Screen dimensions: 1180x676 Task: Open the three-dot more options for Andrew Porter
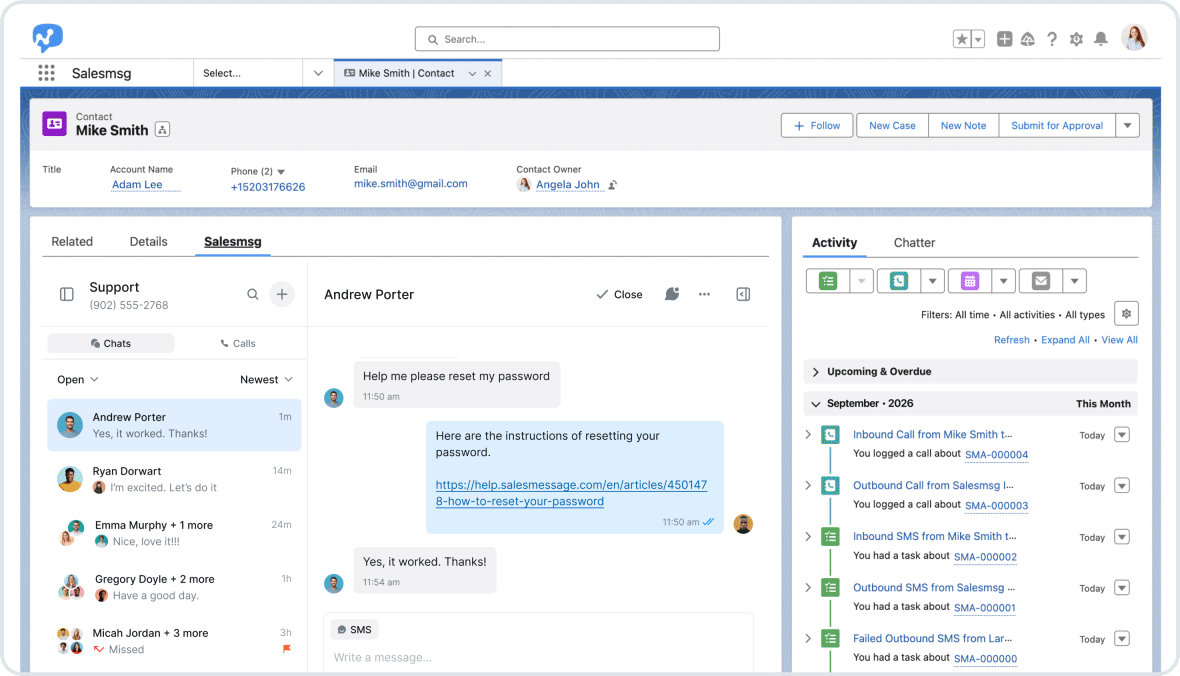(x=704, y=294)
